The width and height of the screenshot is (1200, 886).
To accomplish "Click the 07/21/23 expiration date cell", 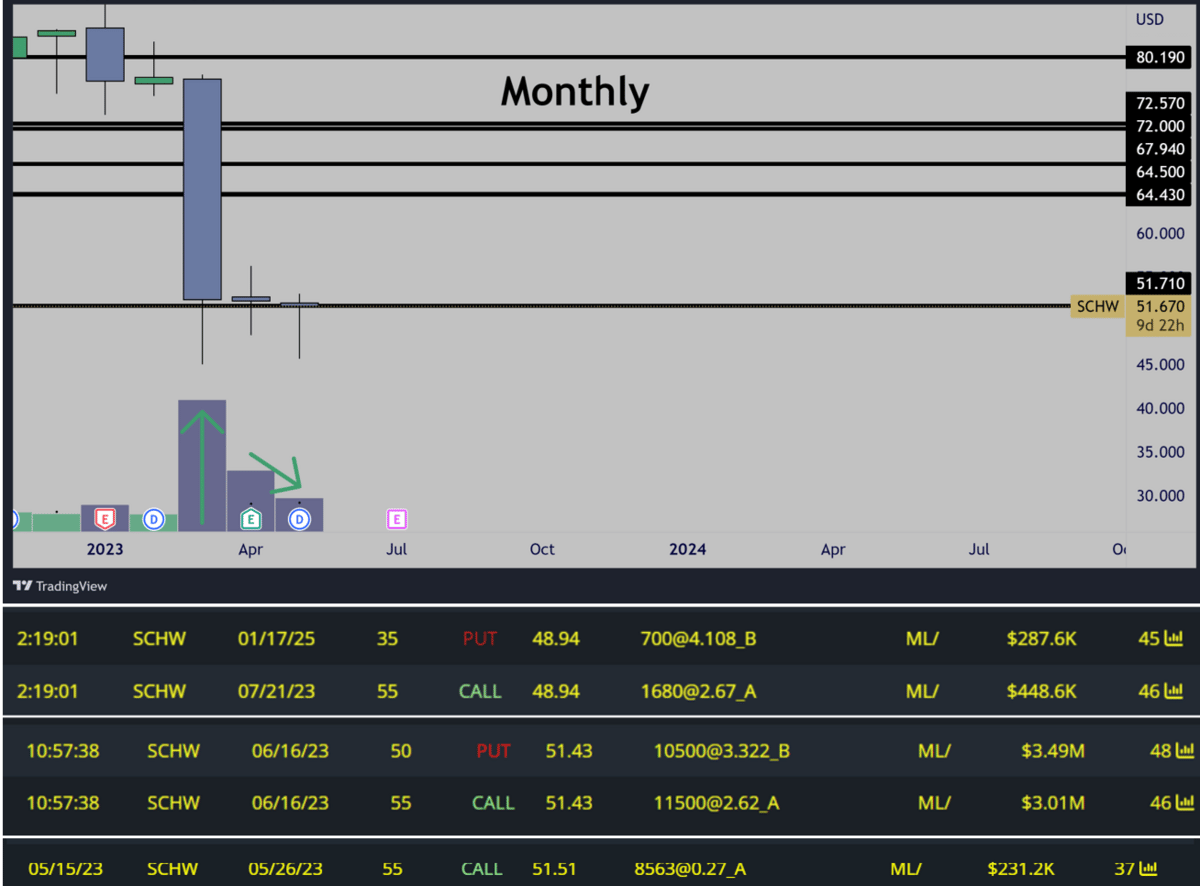I will click(x=276, y=691).
